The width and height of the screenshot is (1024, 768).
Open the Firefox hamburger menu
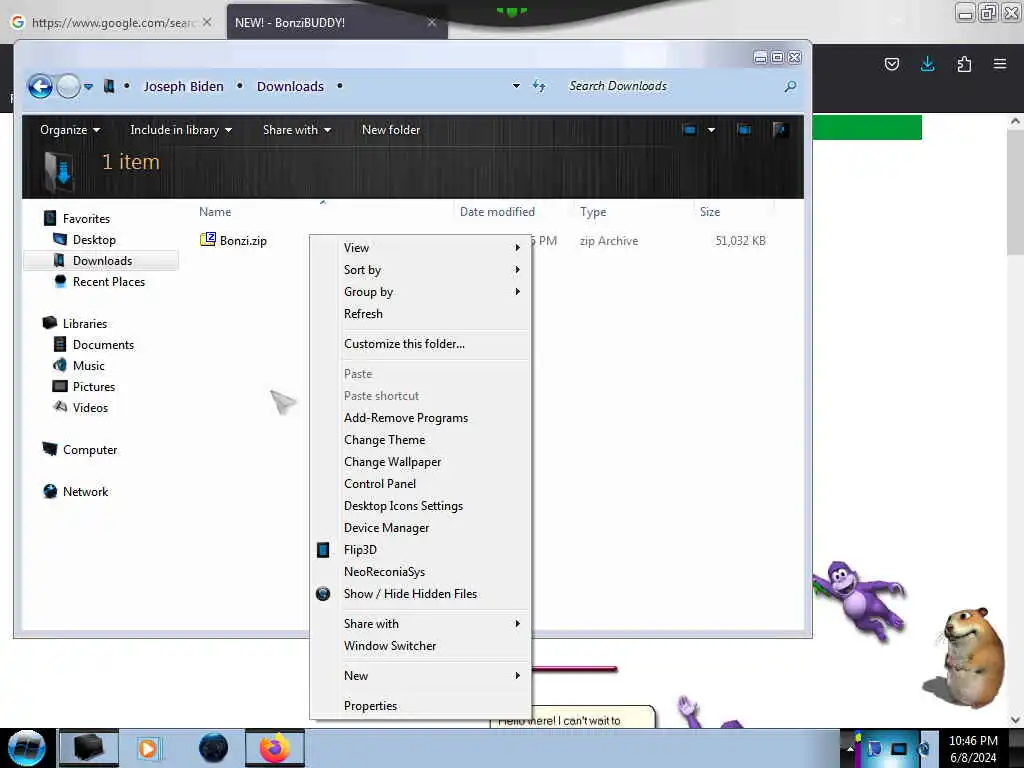[x=1000, y=63]
